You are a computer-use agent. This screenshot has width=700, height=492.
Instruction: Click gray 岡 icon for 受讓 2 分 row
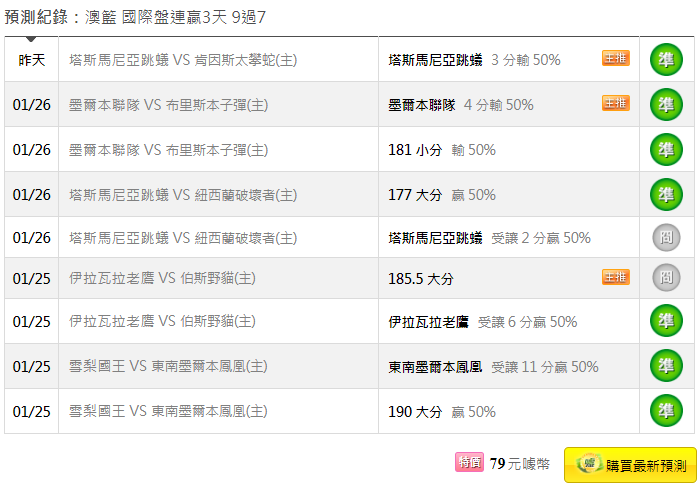coord(666,237)
